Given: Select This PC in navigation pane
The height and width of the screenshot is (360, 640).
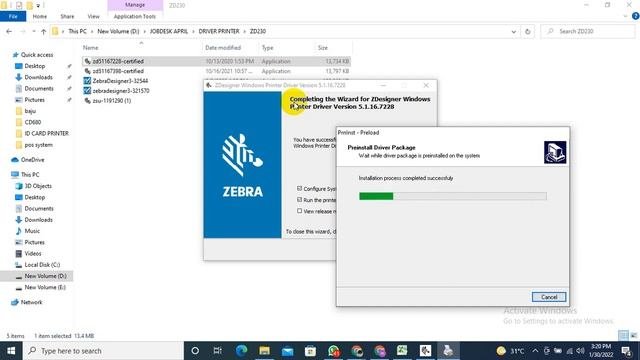Looking at the screenshot, I should tap(30, 174).
